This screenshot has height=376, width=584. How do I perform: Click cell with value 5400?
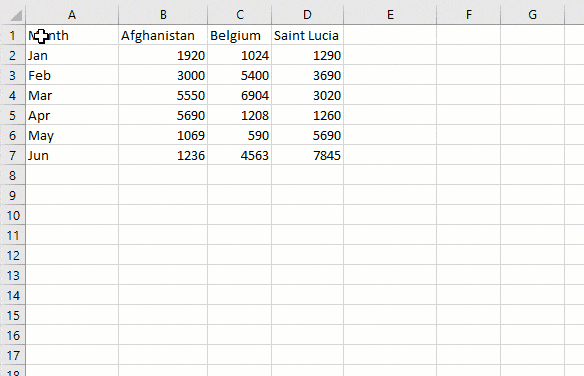coord(239,76)
